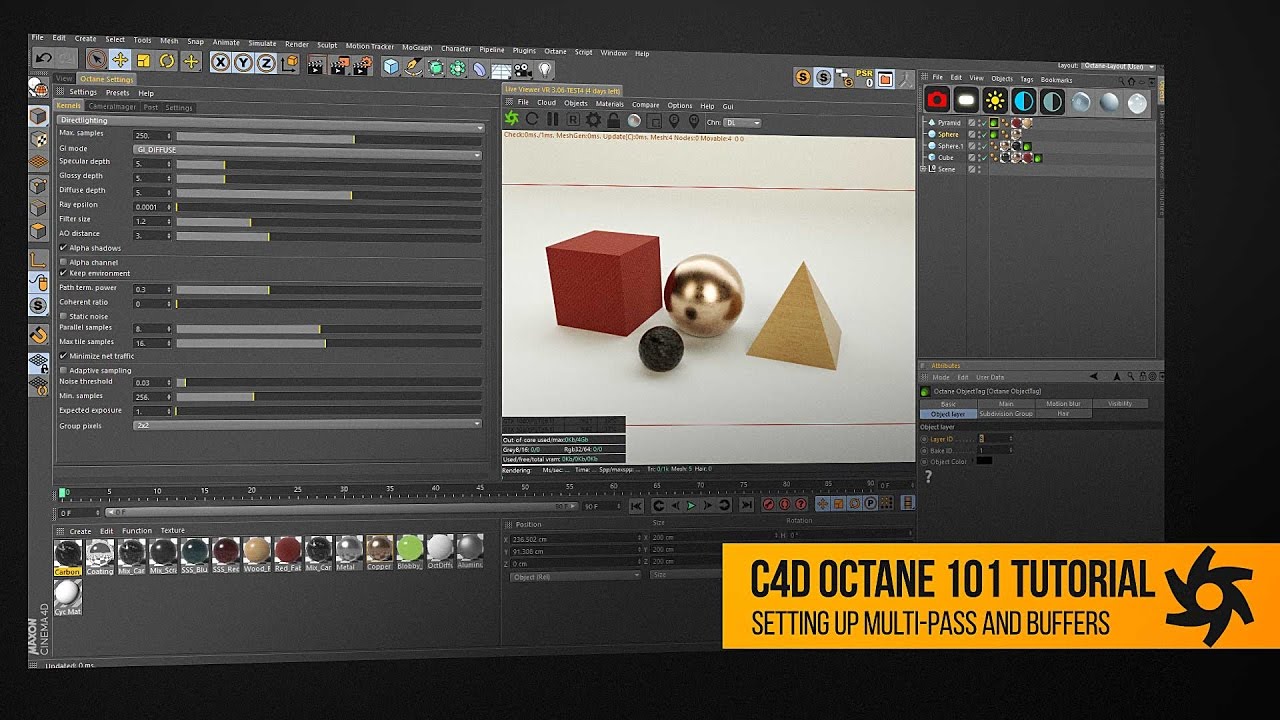Open the Object (Rel) coordinate dropdown
The width and height of the screenshot is (1280, 720).
tap(574, 576)
